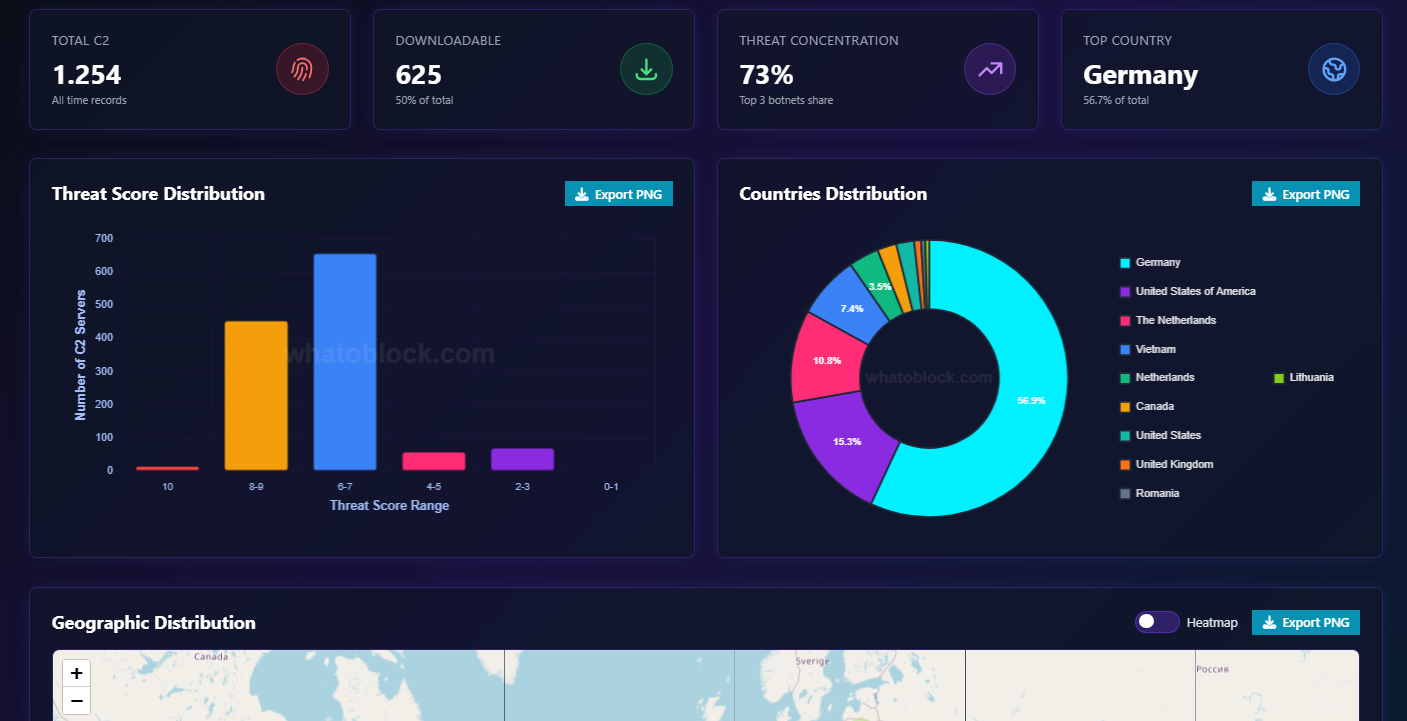1407x721 pixels.
Task: Click the trending arrow icon on Threat Concentration card
Action: click(x=990, y=69)
